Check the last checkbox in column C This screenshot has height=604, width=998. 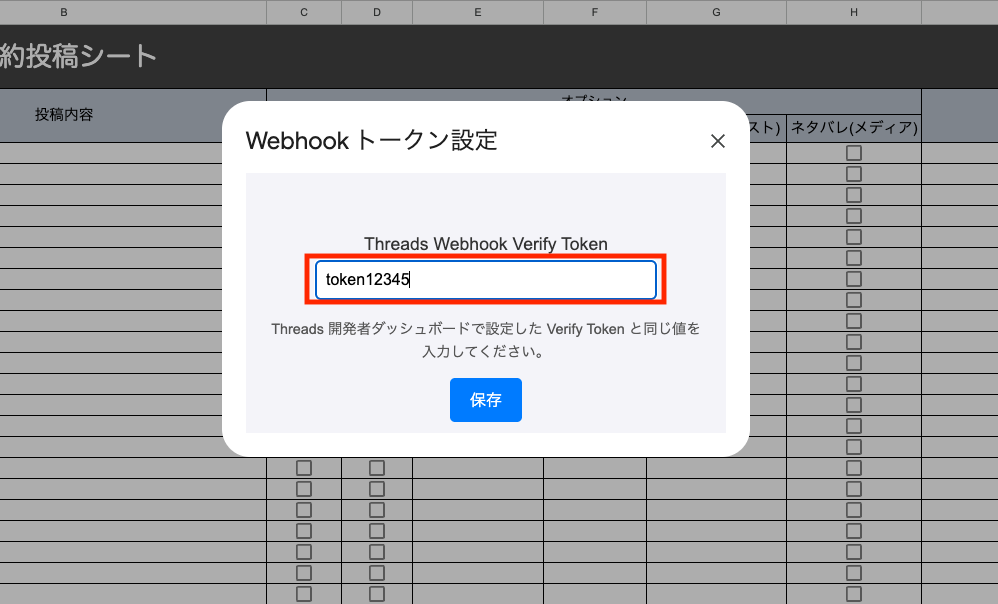303,593
